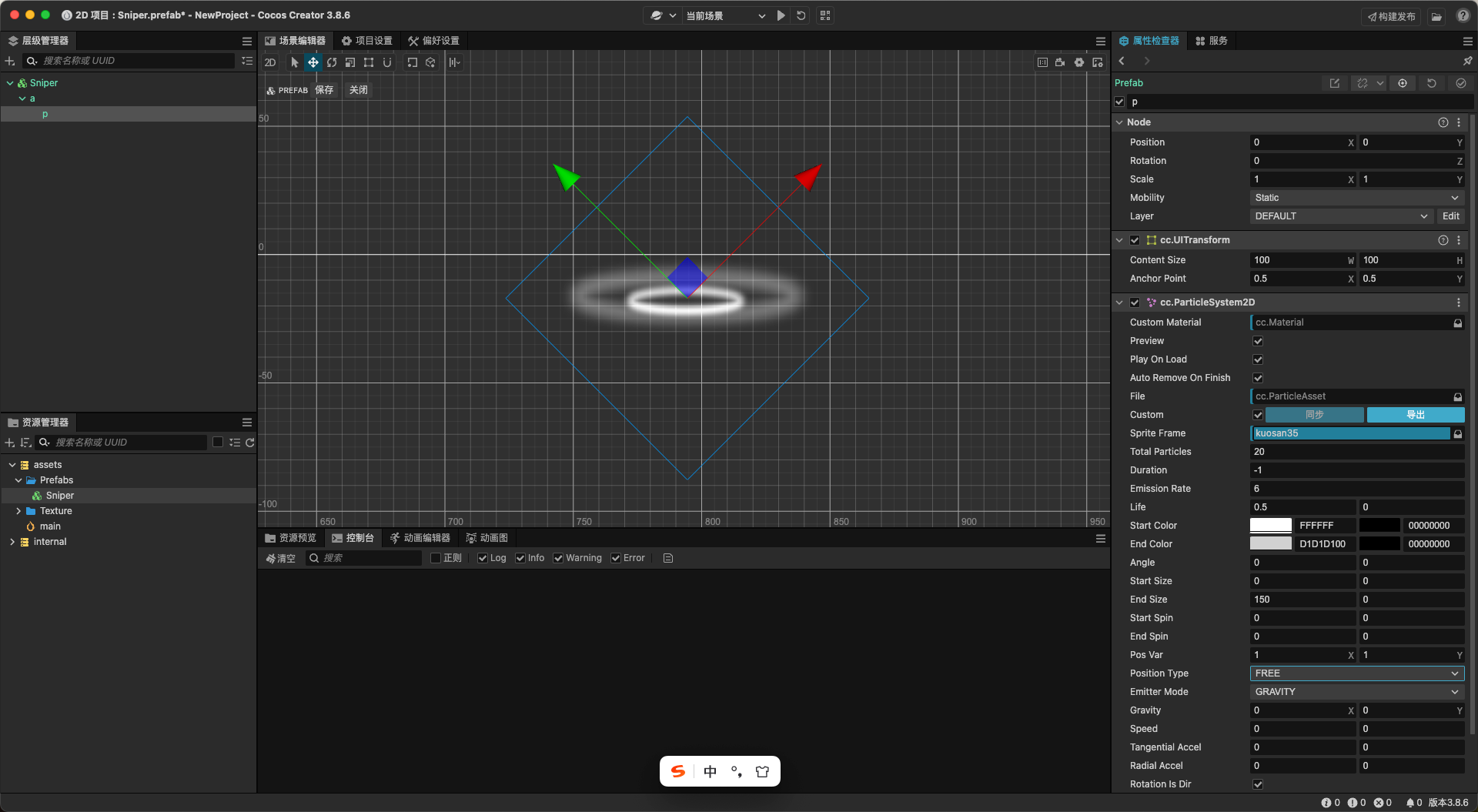Click the Total Particles input field
Screen dimensions: 1478x812
point(1356,452)
